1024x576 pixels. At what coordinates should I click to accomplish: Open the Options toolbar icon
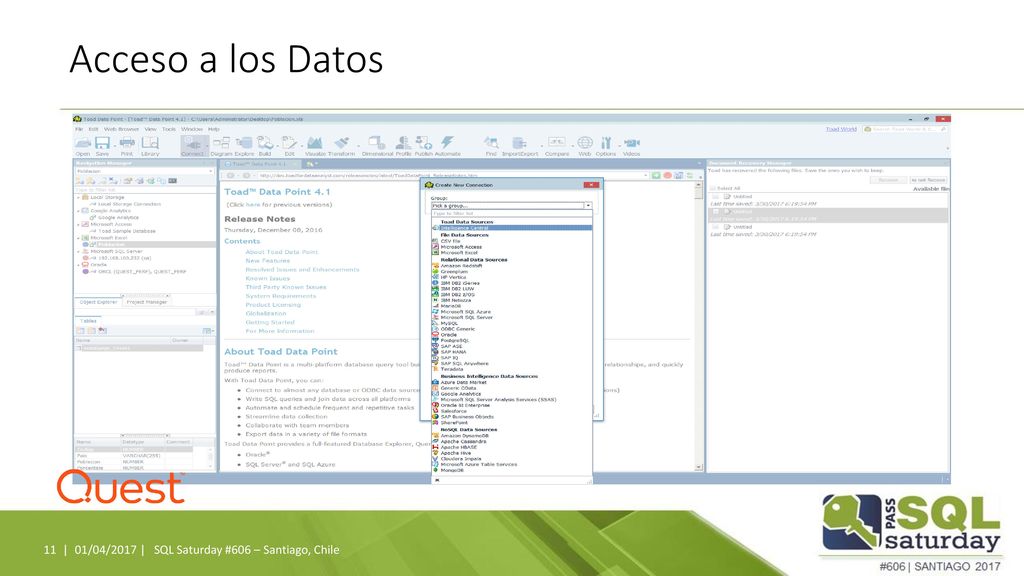click(x=605, y=146)
